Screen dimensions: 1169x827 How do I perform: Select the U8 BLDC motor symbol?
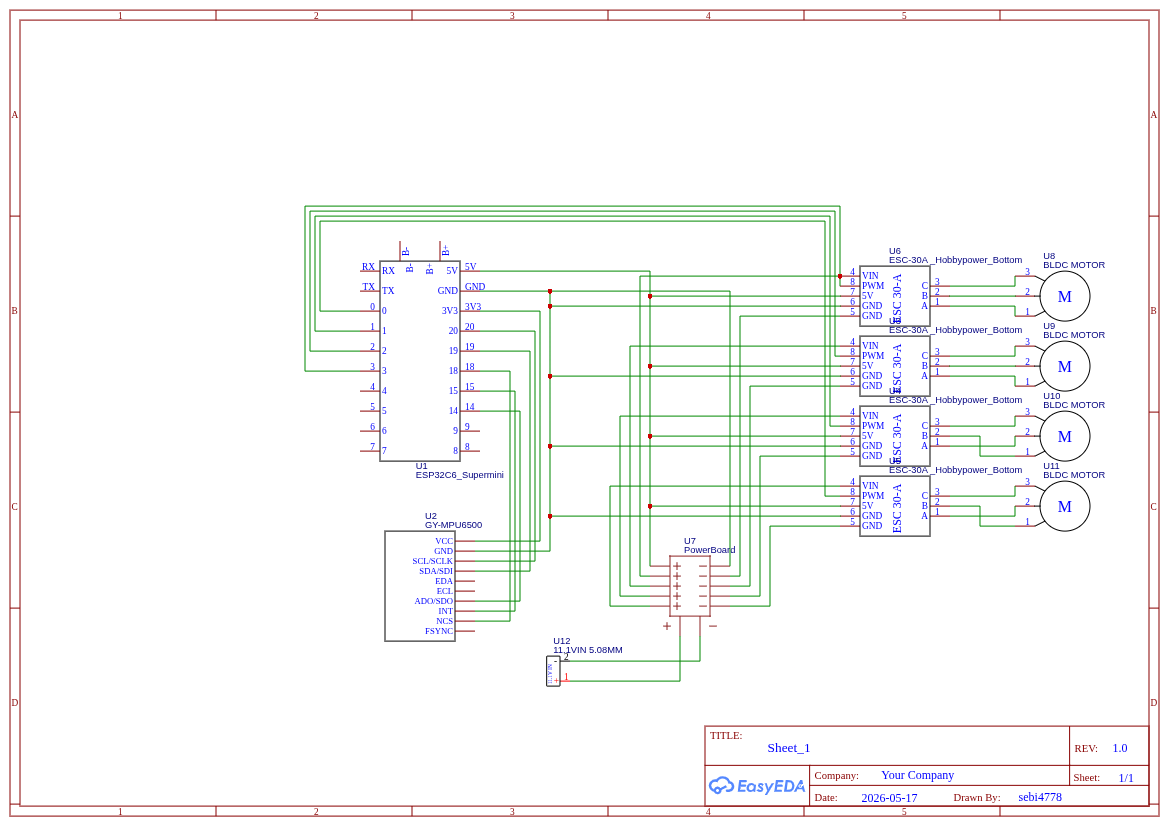pyautogui.click(x=1065, y=296)
